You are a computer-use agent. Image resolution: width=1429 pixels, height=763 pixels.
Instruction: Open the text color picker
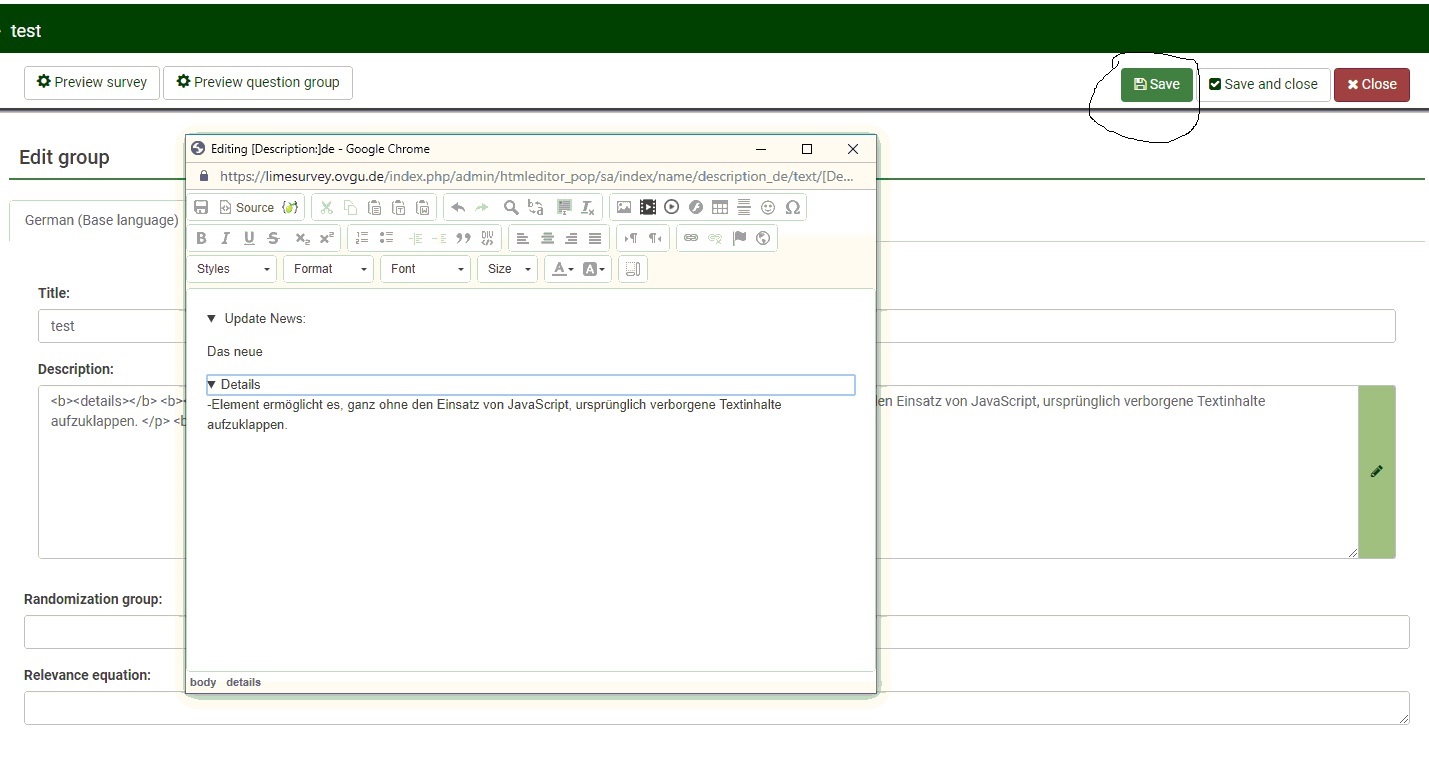click(563, 269)
